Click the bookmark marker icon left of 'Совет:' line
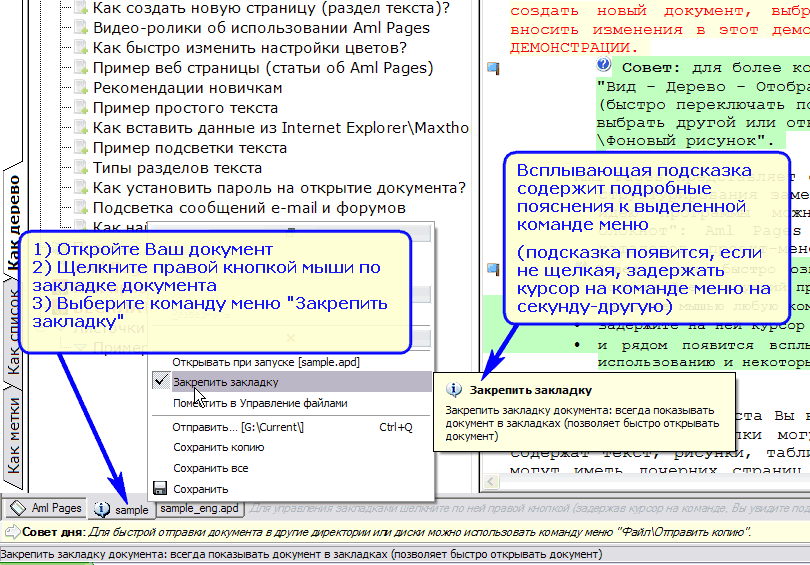This screenshot has width=810, height=565. point(493,68)
